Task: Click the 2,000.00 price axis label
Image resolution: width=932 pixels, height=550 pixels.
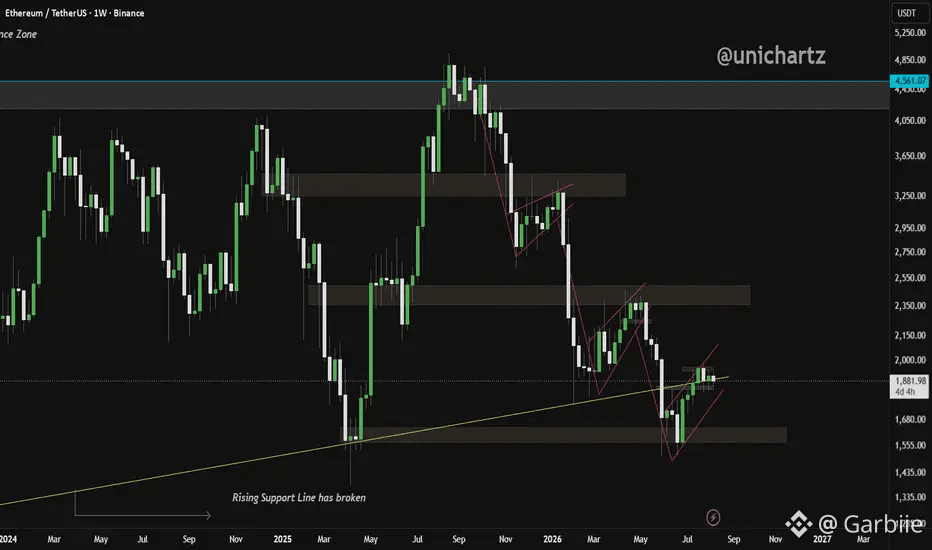Action: 910,360
